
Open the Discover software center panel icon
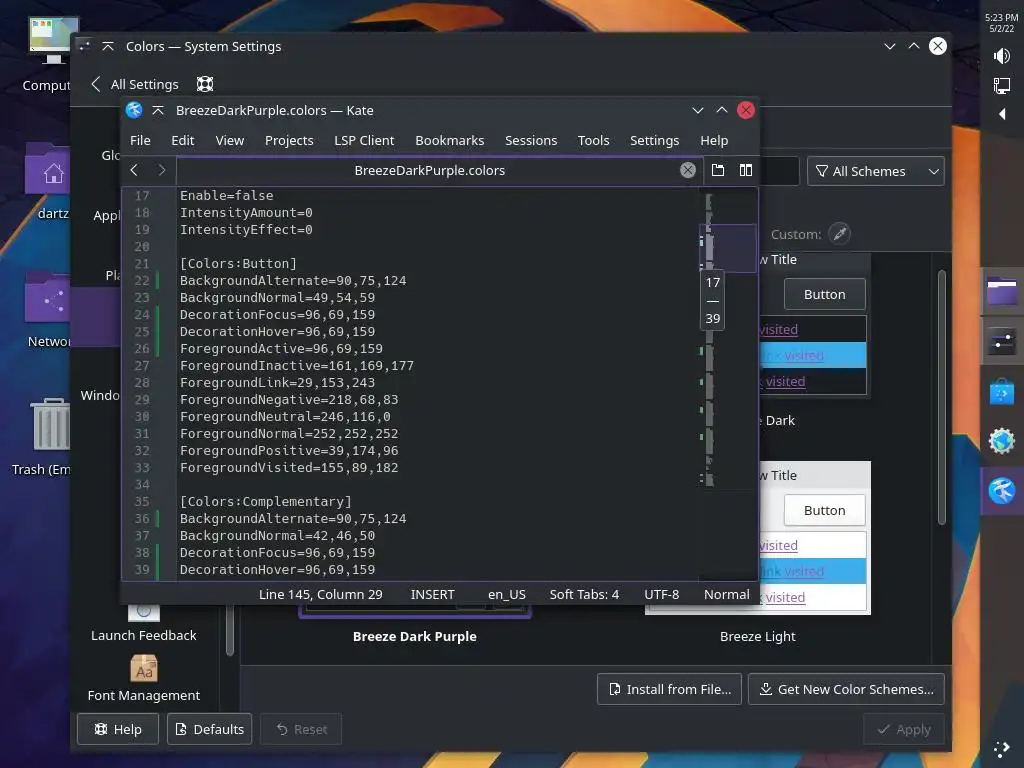(x=1002, y=392)
